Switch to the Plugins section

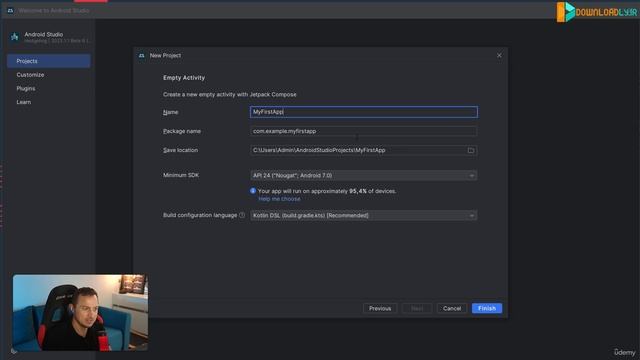click(x=26, y=89)
